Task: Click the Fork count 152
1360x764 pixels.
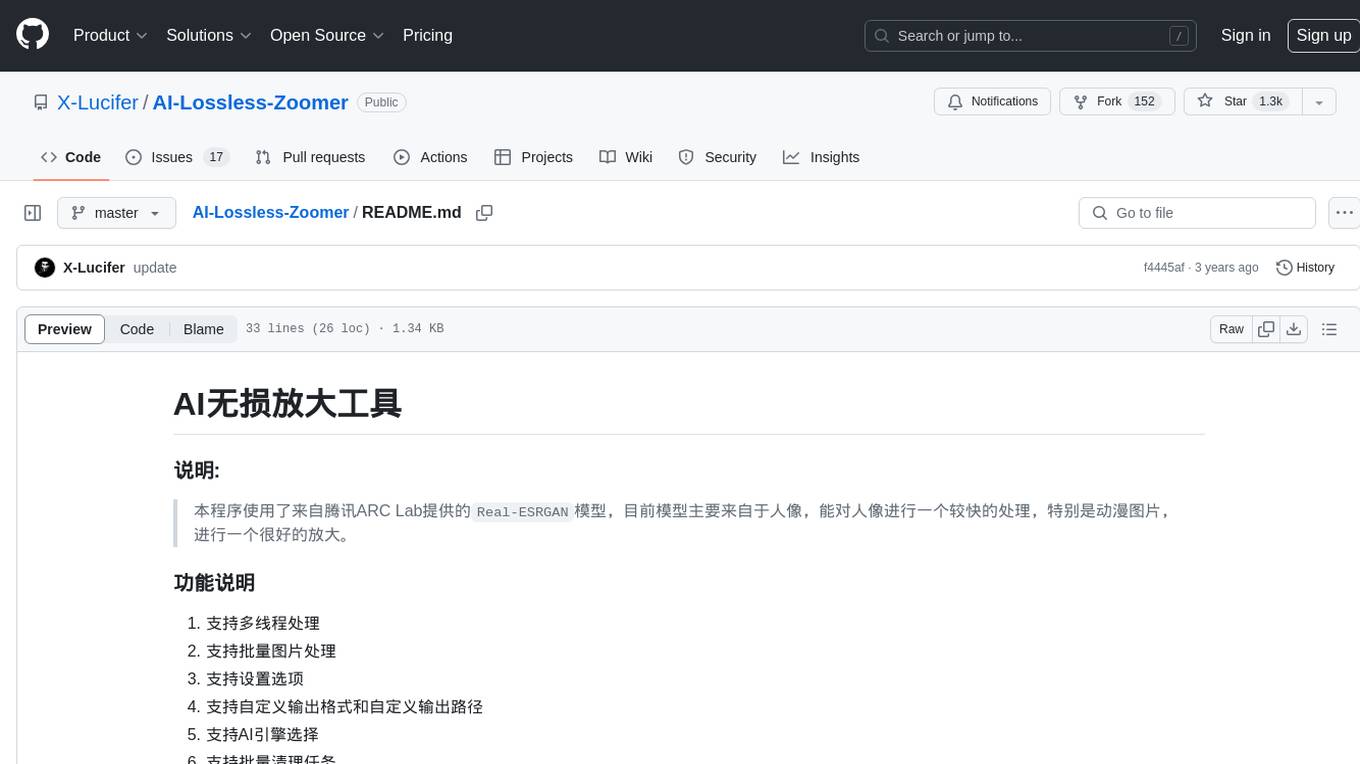Action: click(x=1145, y=102)
